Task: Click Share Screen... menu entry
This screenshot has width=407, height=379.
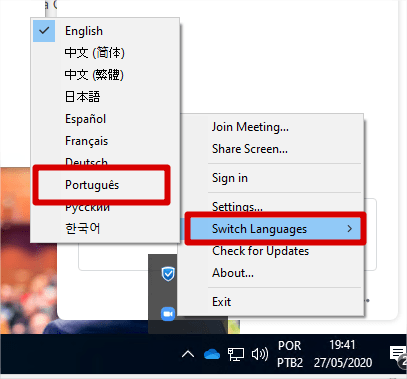Action: 270,149
